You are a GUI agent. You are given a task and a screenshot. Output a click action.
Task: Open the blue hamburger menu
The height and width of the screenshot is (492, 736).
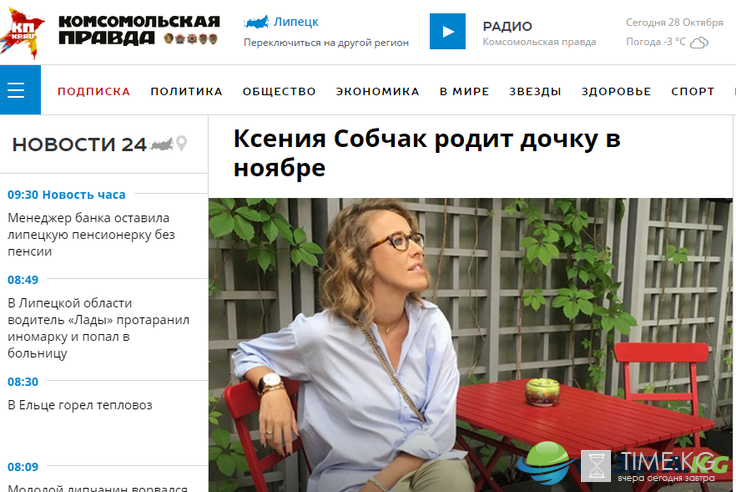click(x=20, y=90)
